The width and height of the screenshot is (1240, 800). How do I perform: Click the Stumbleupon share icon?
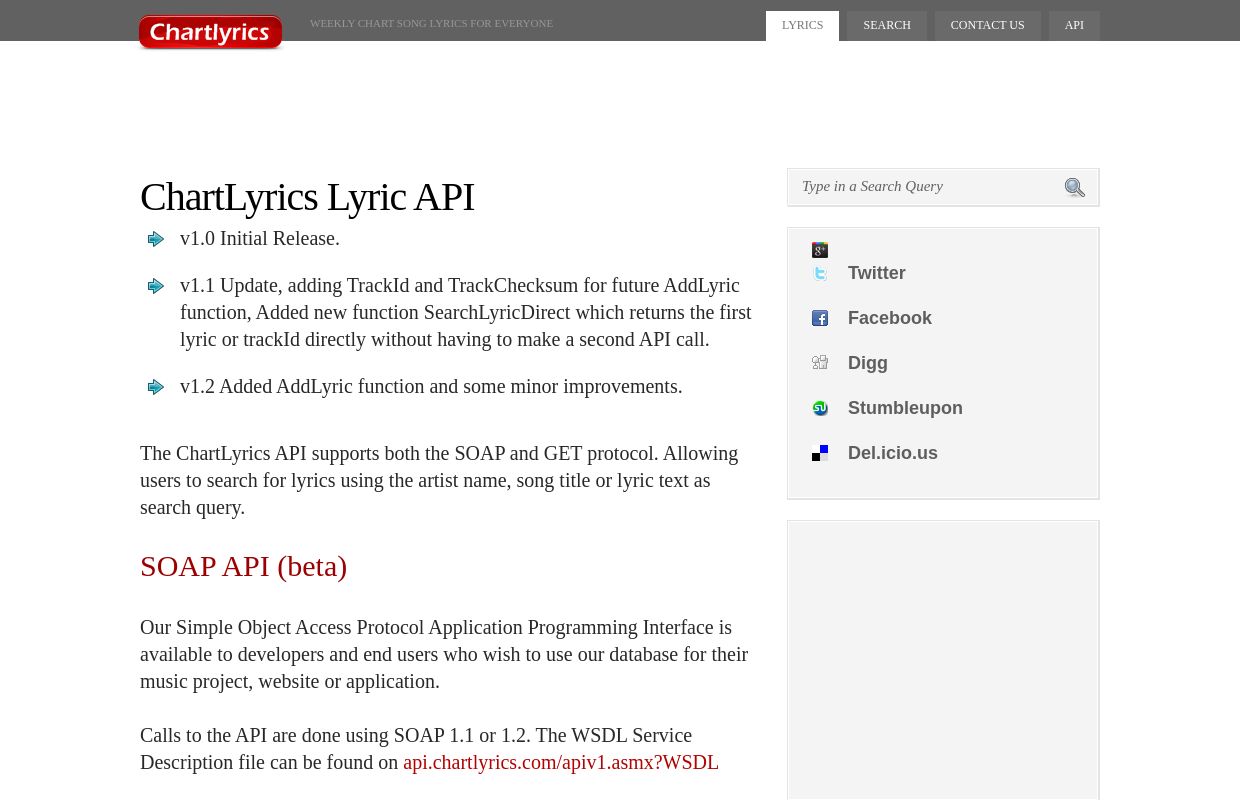[x=820, y=408]
